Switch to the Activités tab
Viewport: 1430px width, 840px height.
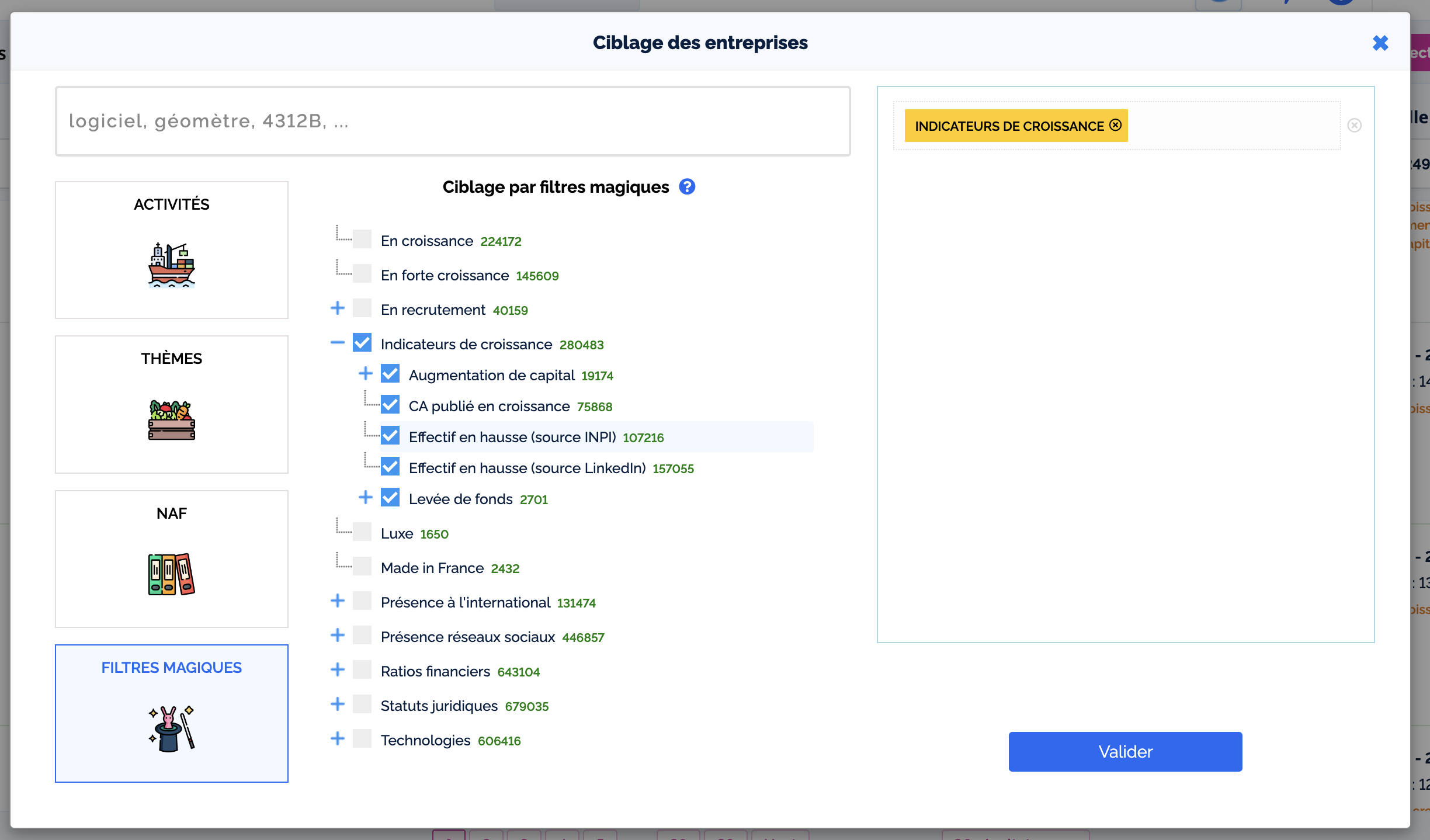(171, 204)
